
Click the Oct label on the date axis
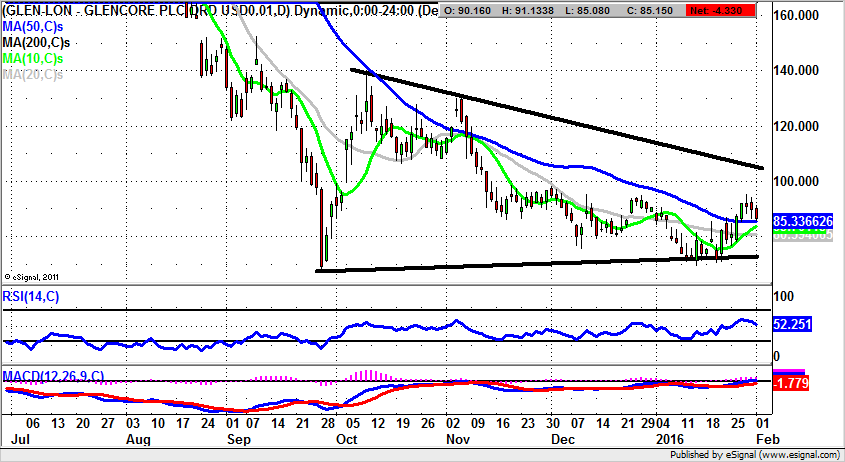[347, 440]
